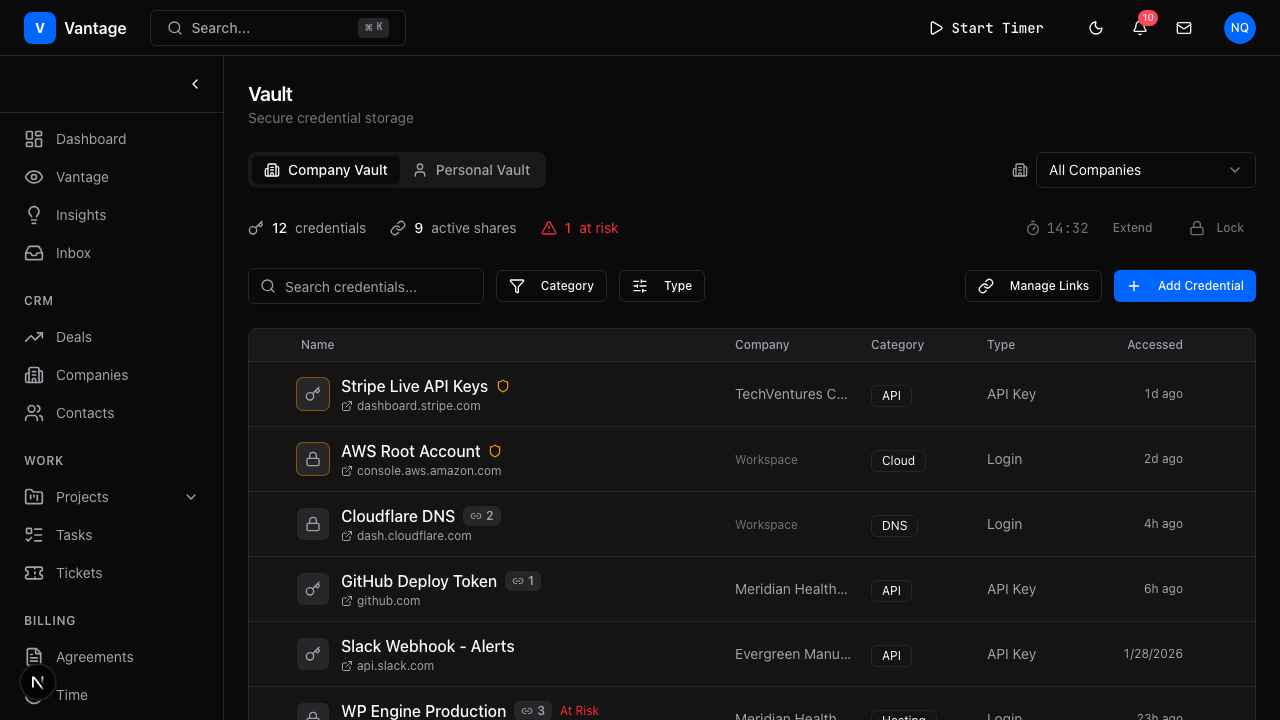The height and width of the screenshot is (720, 1280).
Task: Click the Search credentials field
Action: (x=366, y=286)
